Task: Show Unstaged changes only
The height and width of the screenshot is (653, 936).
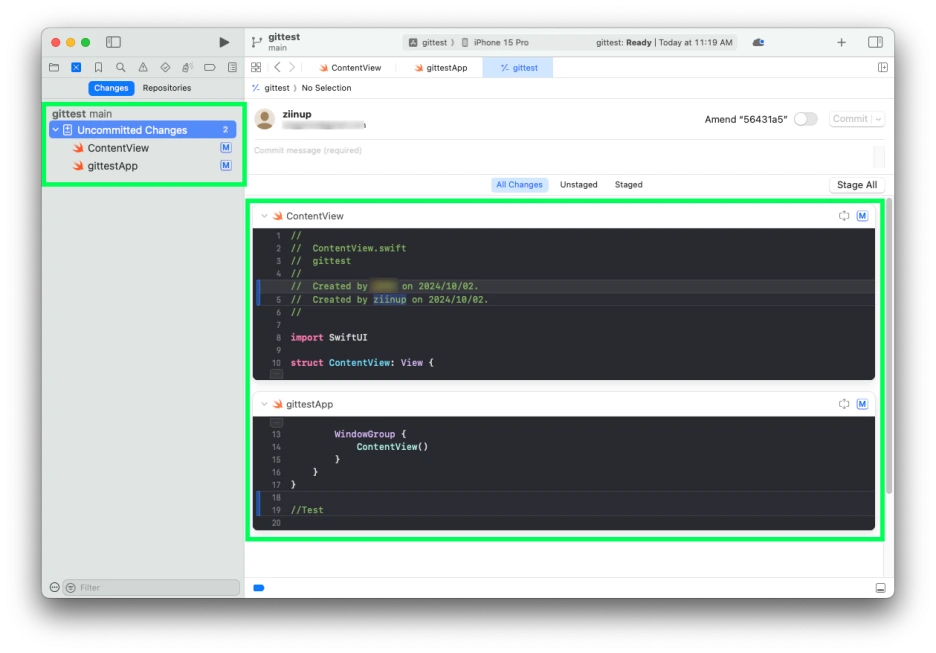Action: (x=578, y=184)
